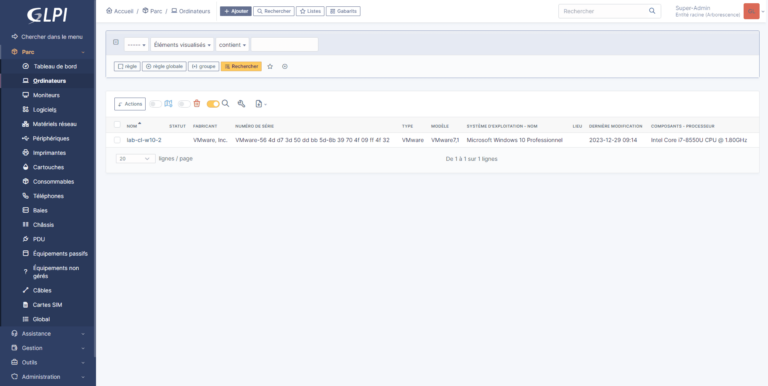The height and width of the screenshot is (386, 768).
Task: Click the Châssis enclosure icon
Action: [x=26, y=224]
